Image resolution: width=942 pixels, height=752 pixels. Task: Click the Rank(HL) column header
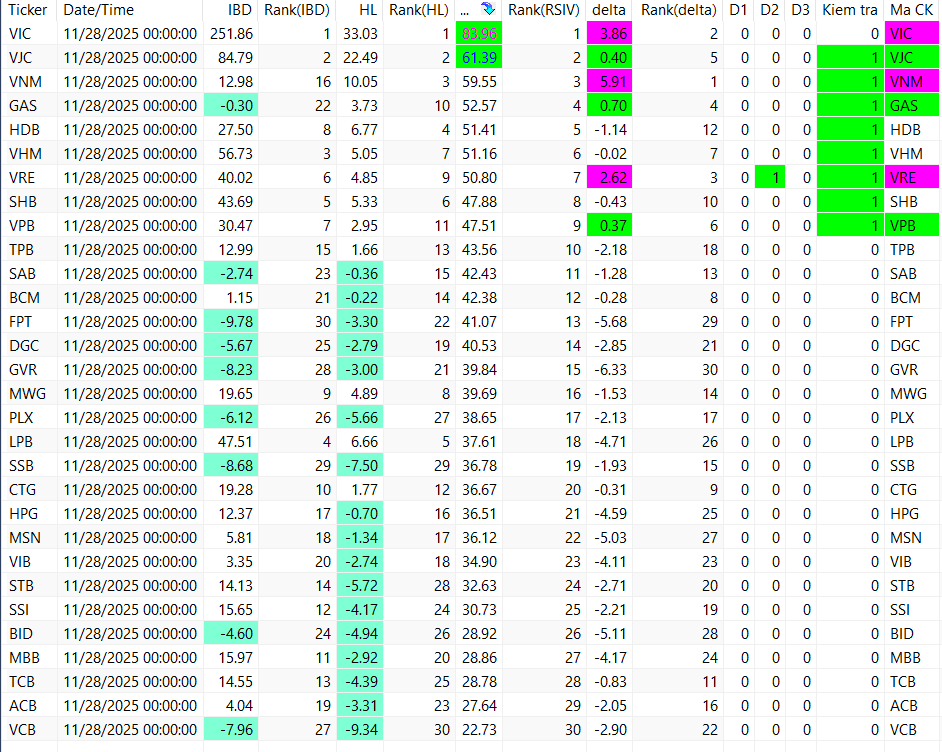pos(419,10)
